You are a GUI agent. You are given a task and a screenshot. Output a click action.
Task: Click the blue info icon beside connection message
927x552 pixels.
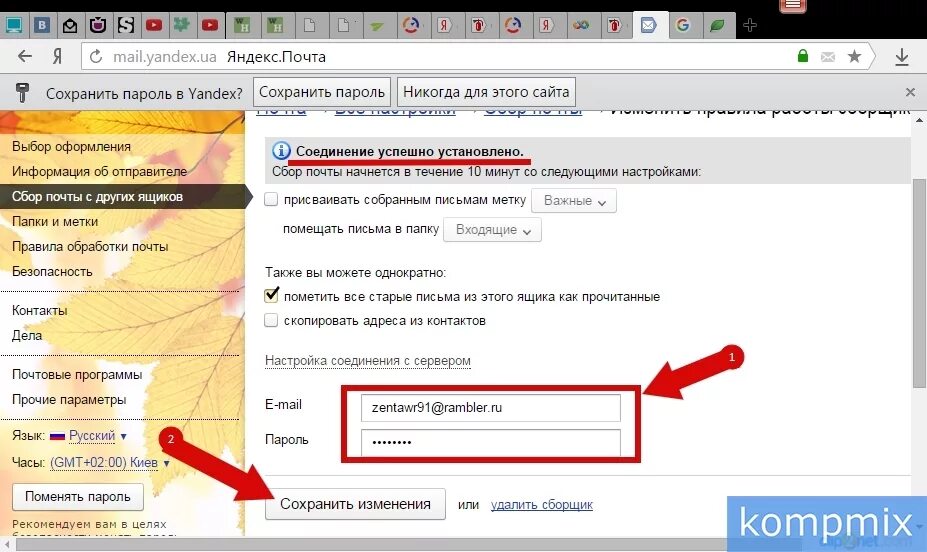(x=281, y=151)
